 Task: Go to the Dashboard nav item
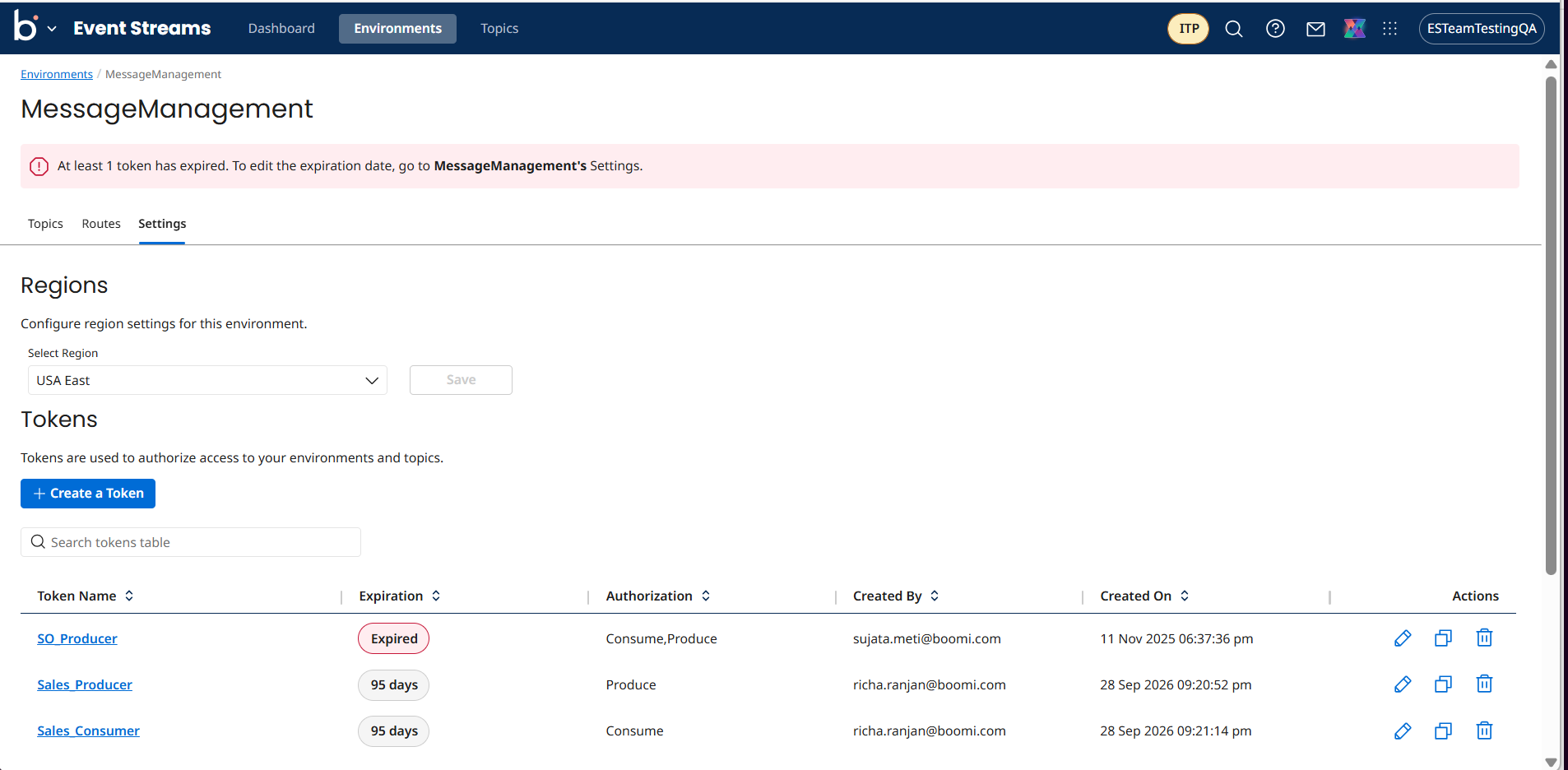281,29
